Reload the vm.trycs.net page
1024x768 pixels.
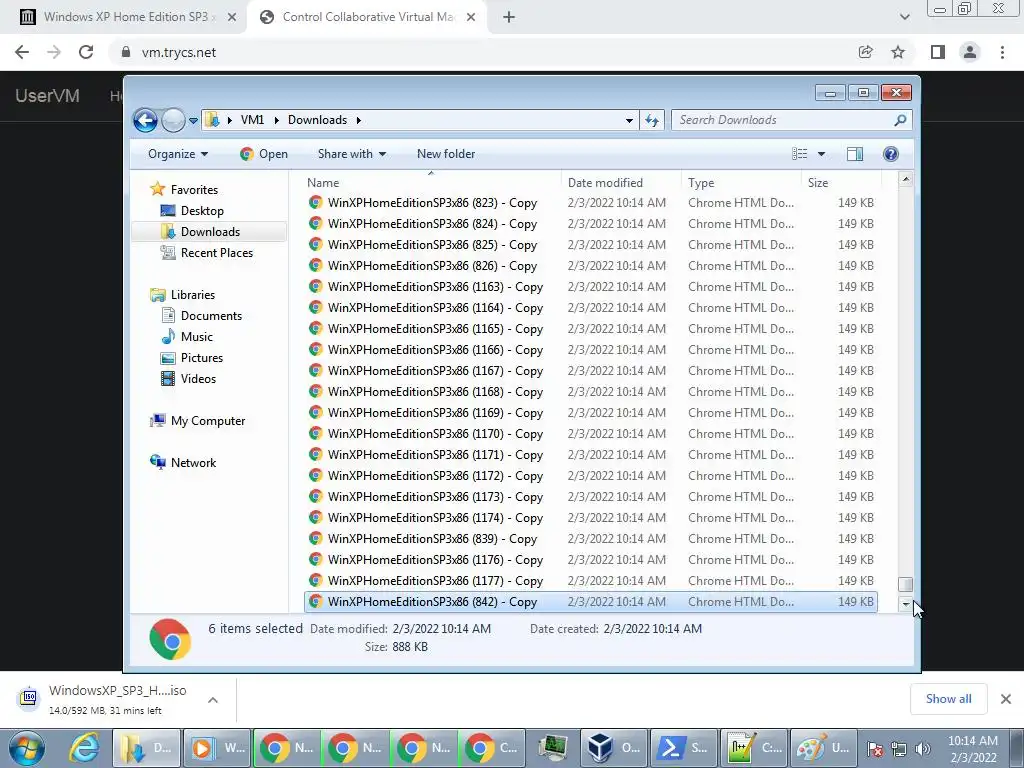click(x=86, y=52)
